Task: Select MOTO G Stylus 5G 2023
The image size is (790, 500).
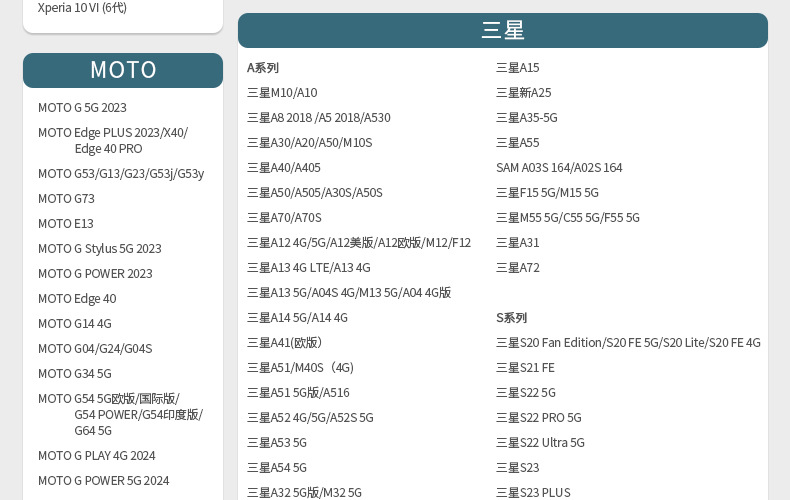Action: [100, 249]
